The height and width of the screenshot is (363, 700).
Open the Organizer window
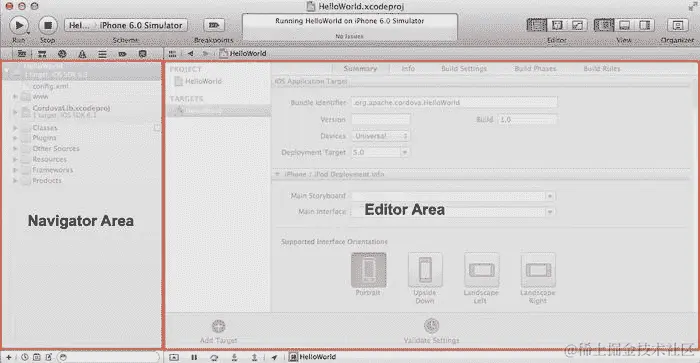[x=678, y=25]
